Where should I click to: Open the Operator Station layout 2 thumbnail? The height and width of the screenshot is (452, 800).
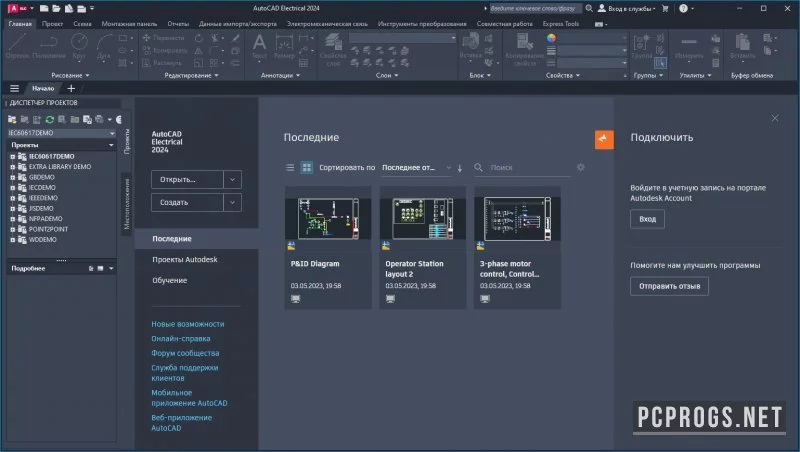pos(422,219)
